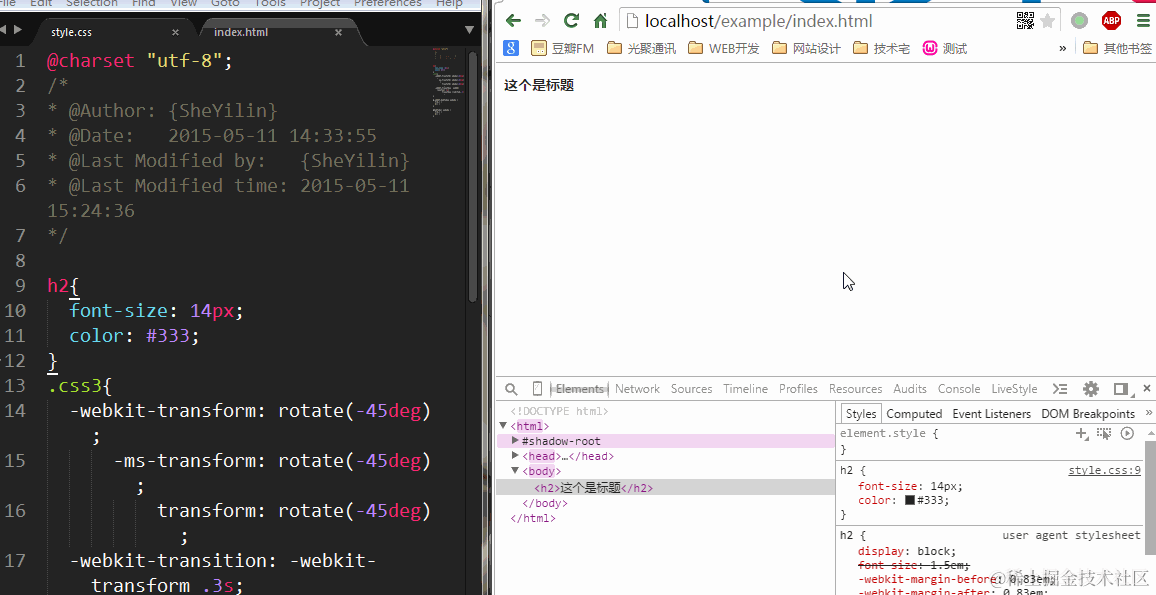The height and width of the screenshot is (595, 1156).
Task: Select the Event Listeners sidebar tab
Action: tap(992, 414)
